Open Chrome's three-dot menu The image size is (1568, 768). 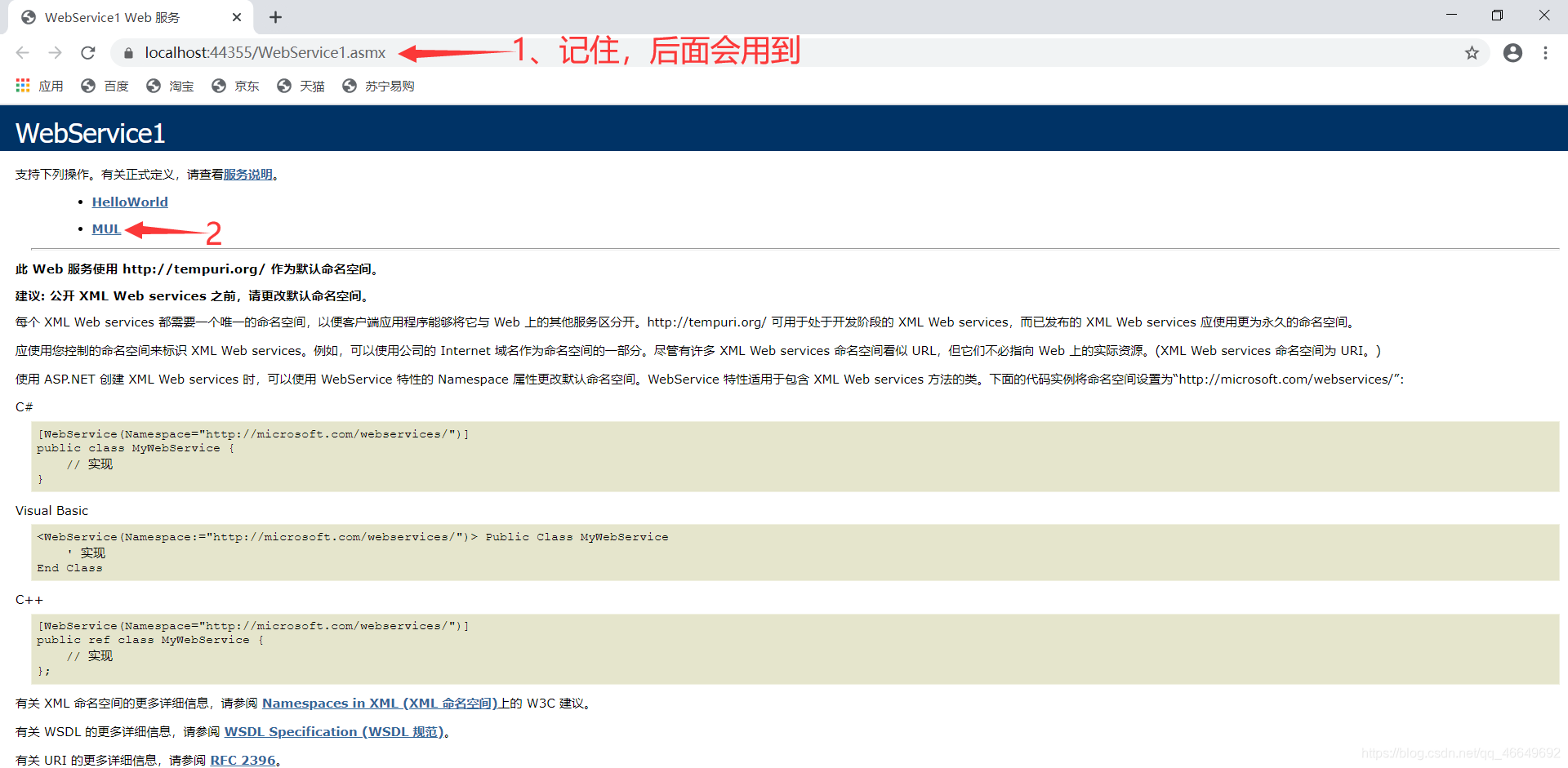1545,53
